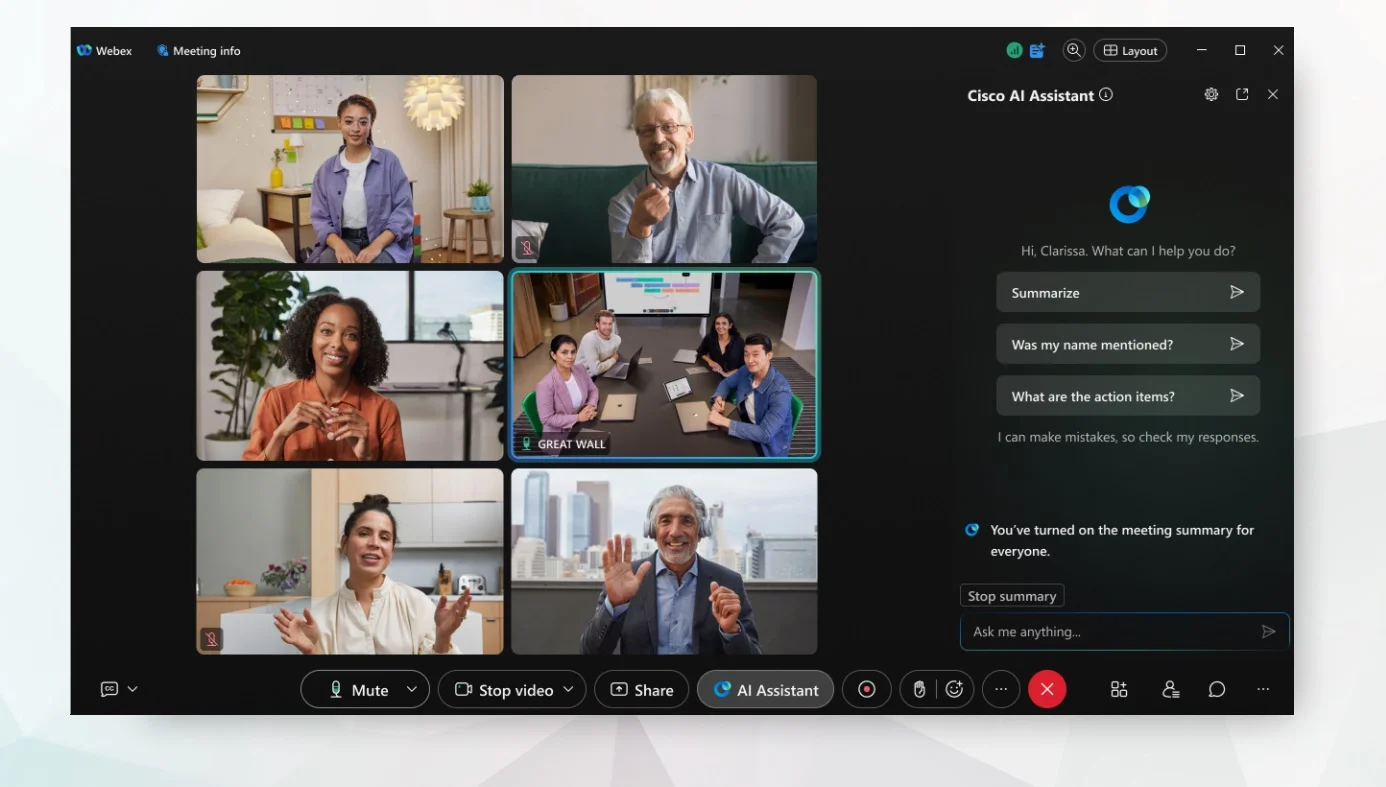Expand the video options chevron

click(571, 689)
